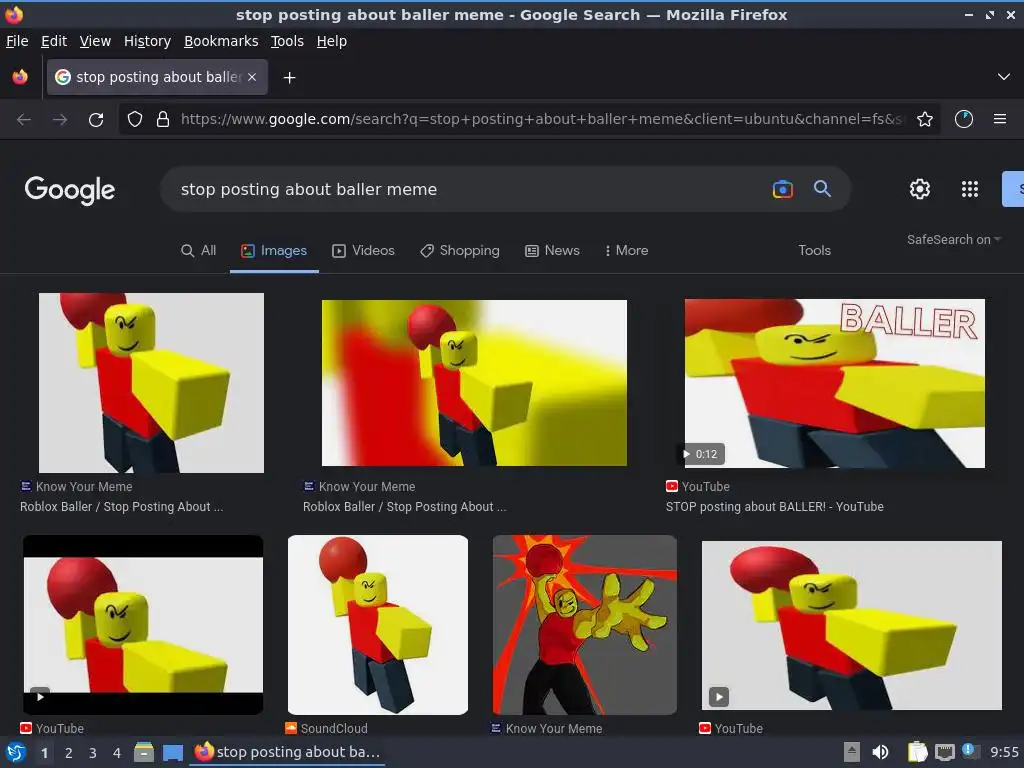Viewport: 1024px width, 768px height.
Task: Open the Tools filter button
Action: pos(814,251)
